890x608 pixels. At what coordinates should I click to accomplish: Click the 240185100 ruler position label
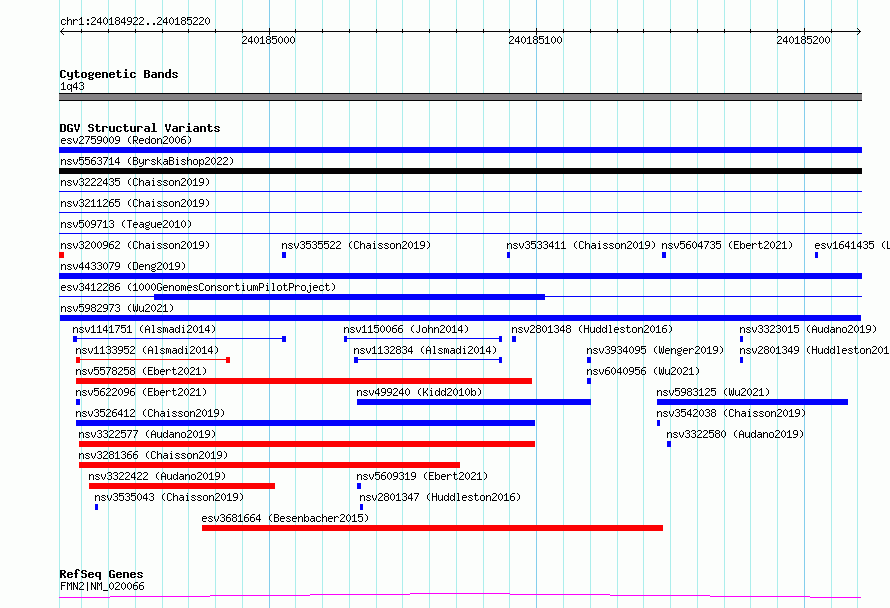(535, 40)
